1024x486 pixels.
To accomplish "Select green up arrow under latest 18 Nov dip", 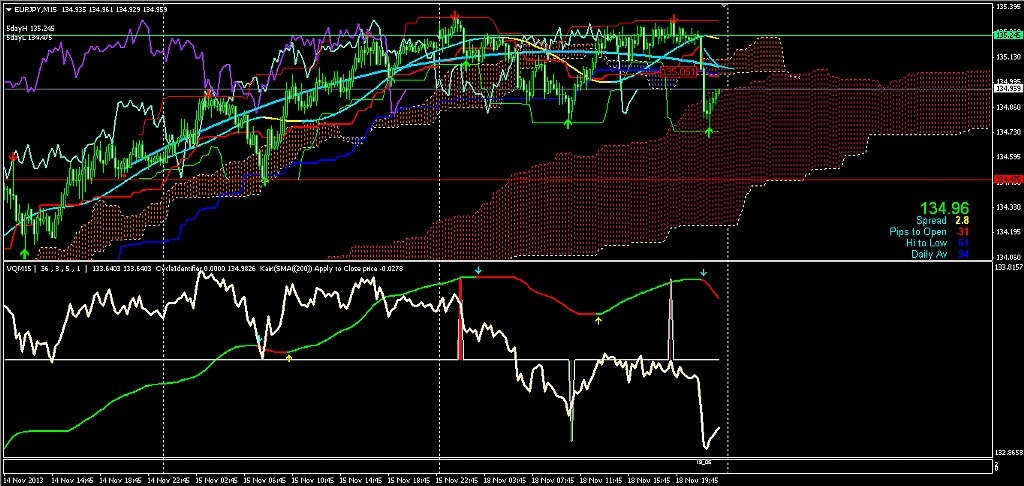I will 709,133.
